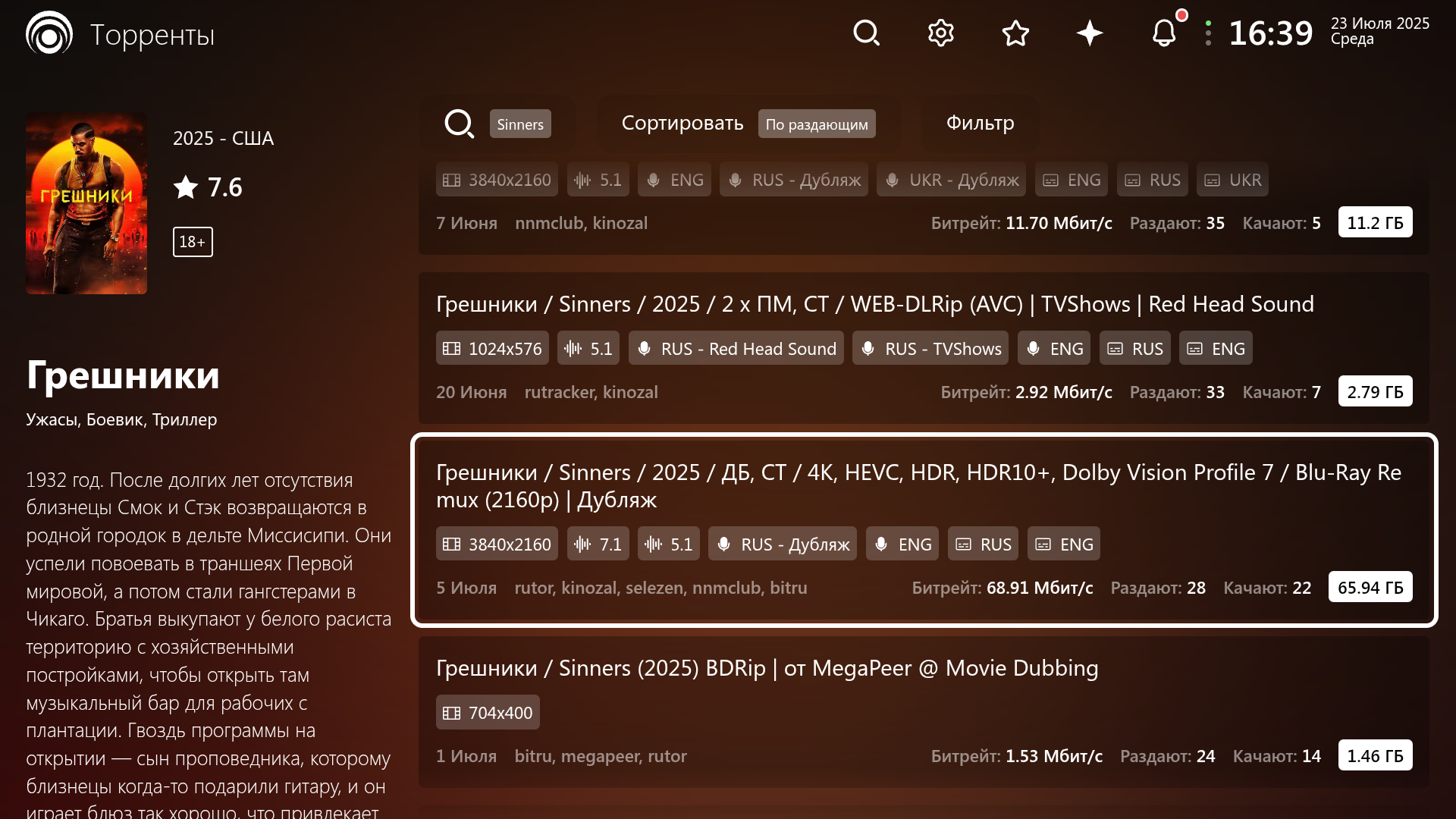Click magnifier icon beside Sinners query

459,124
